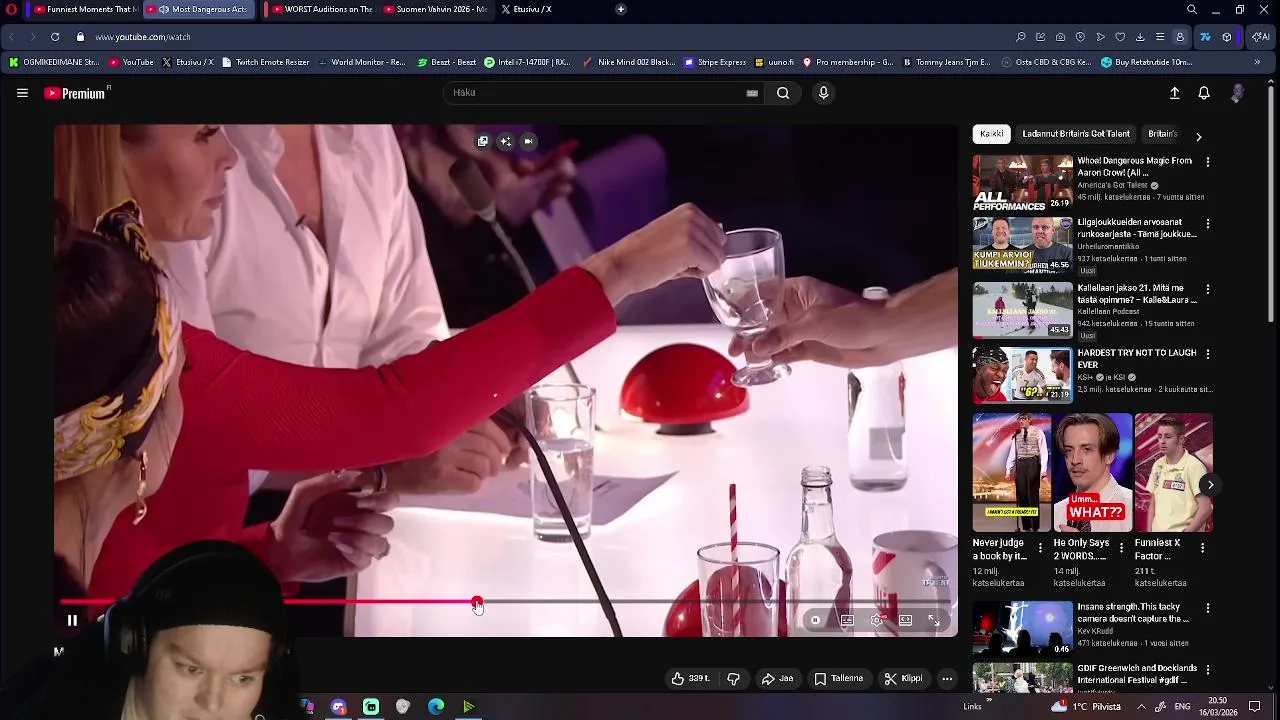
Task: Open the YouTube guide hamburger menu
Action: coord(22,93)
